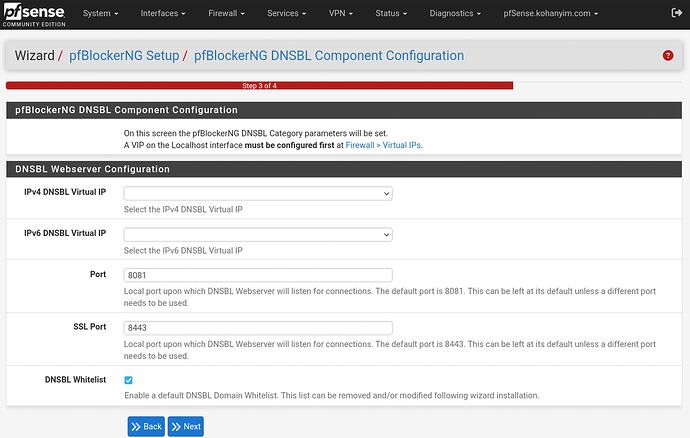Click 'Select the IPv6 DNSBL Virtual IP' help text
This screenshot has width=690, height=438.
point(183,250)
